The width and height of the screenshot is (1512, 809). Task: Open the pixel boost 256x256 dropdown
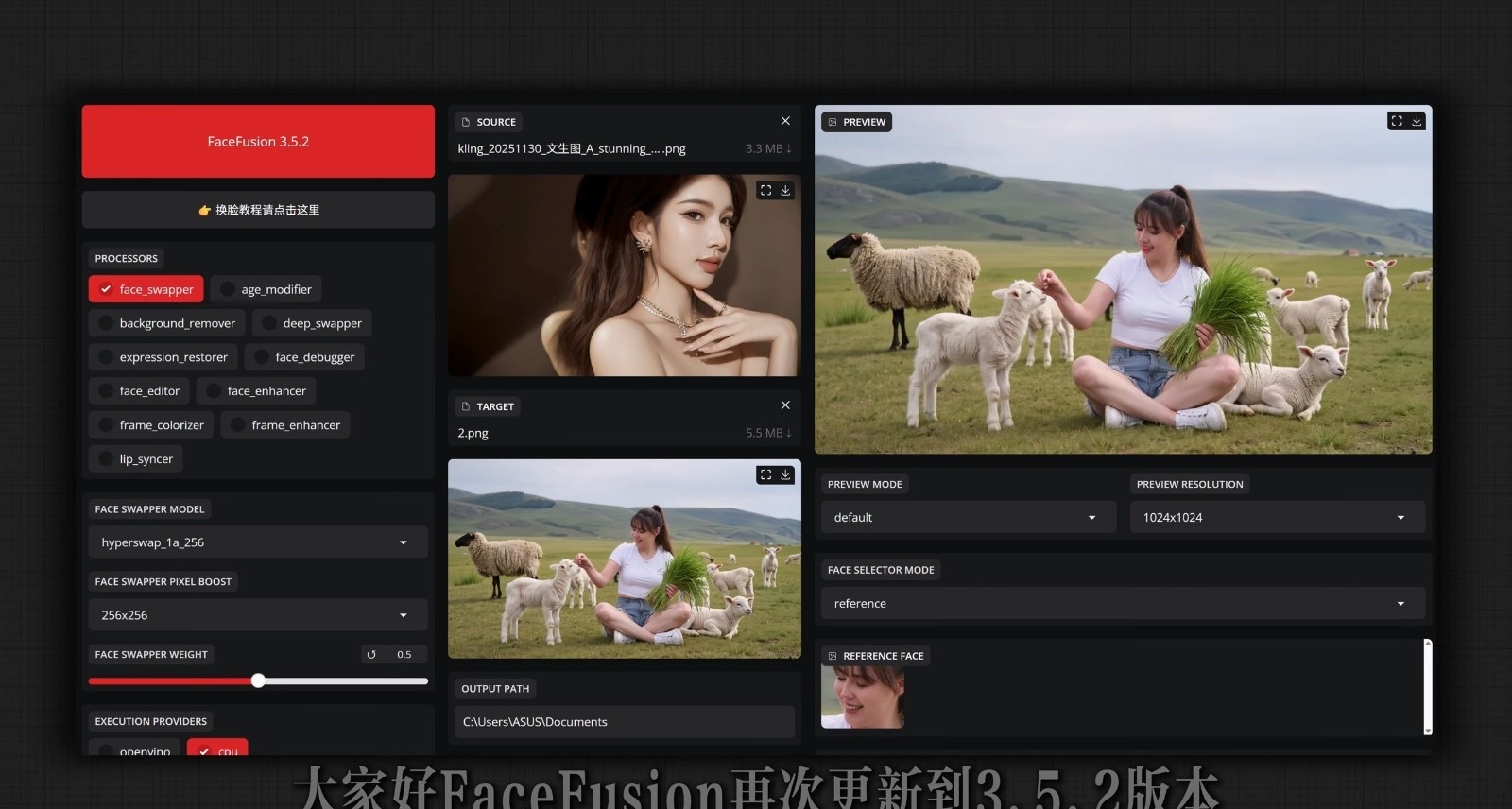point(258,615)
